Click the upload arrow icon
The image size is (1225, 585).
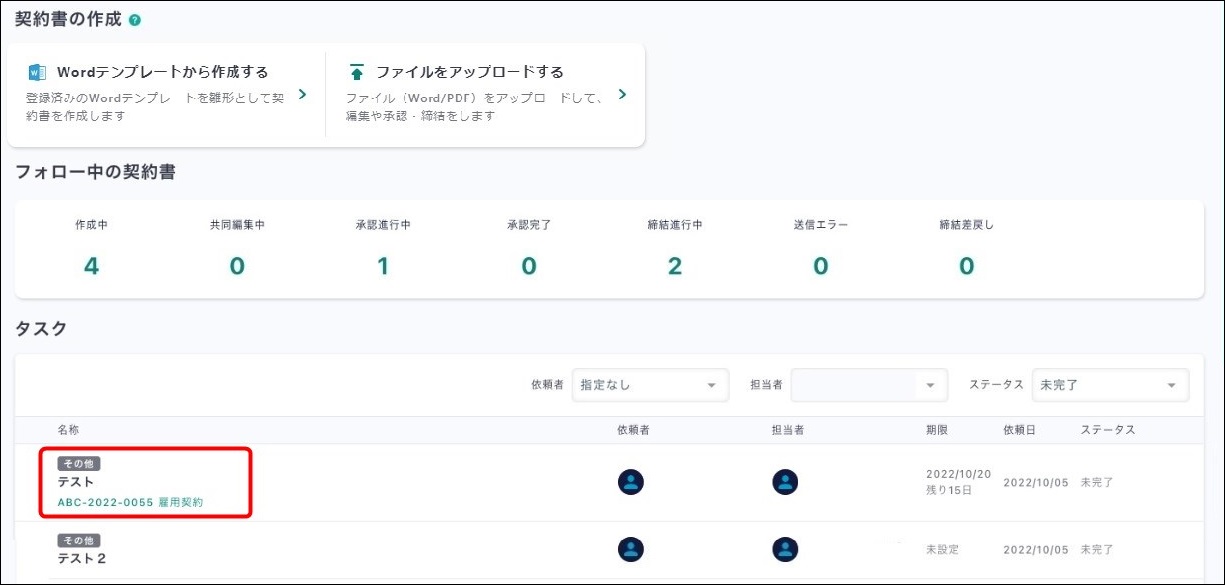point(356,72)
